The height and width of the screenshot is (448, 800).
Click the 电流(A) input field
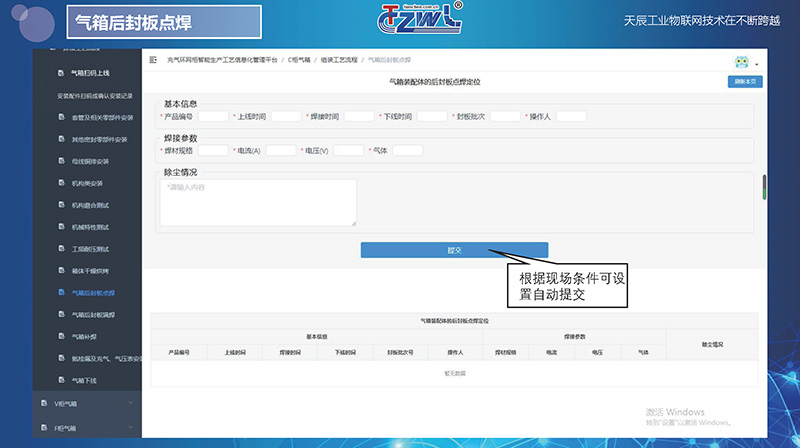point(281,151)
